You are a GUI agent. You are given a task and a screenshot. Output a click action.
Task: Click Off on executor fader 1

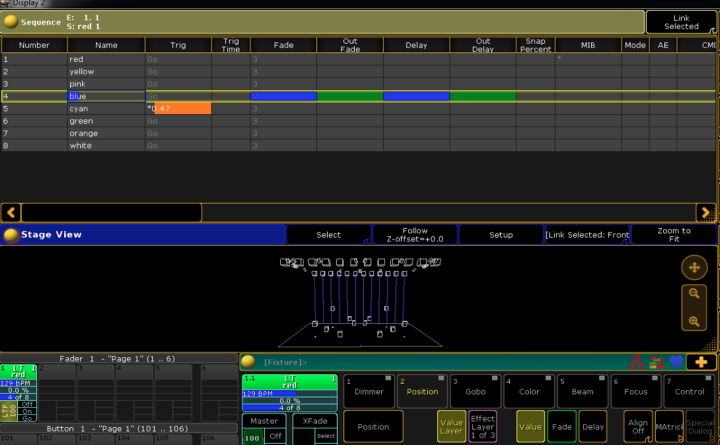(27, 404)
